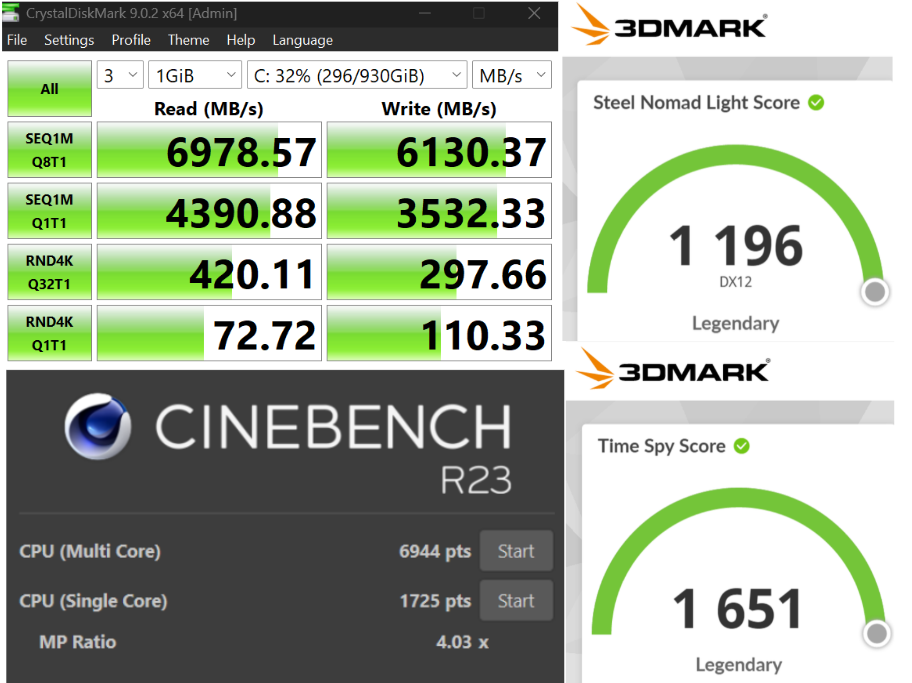912x683 pixels.
Task: Click the CrystalDiskMark application icon in titlebar
Action: (11, 13)
